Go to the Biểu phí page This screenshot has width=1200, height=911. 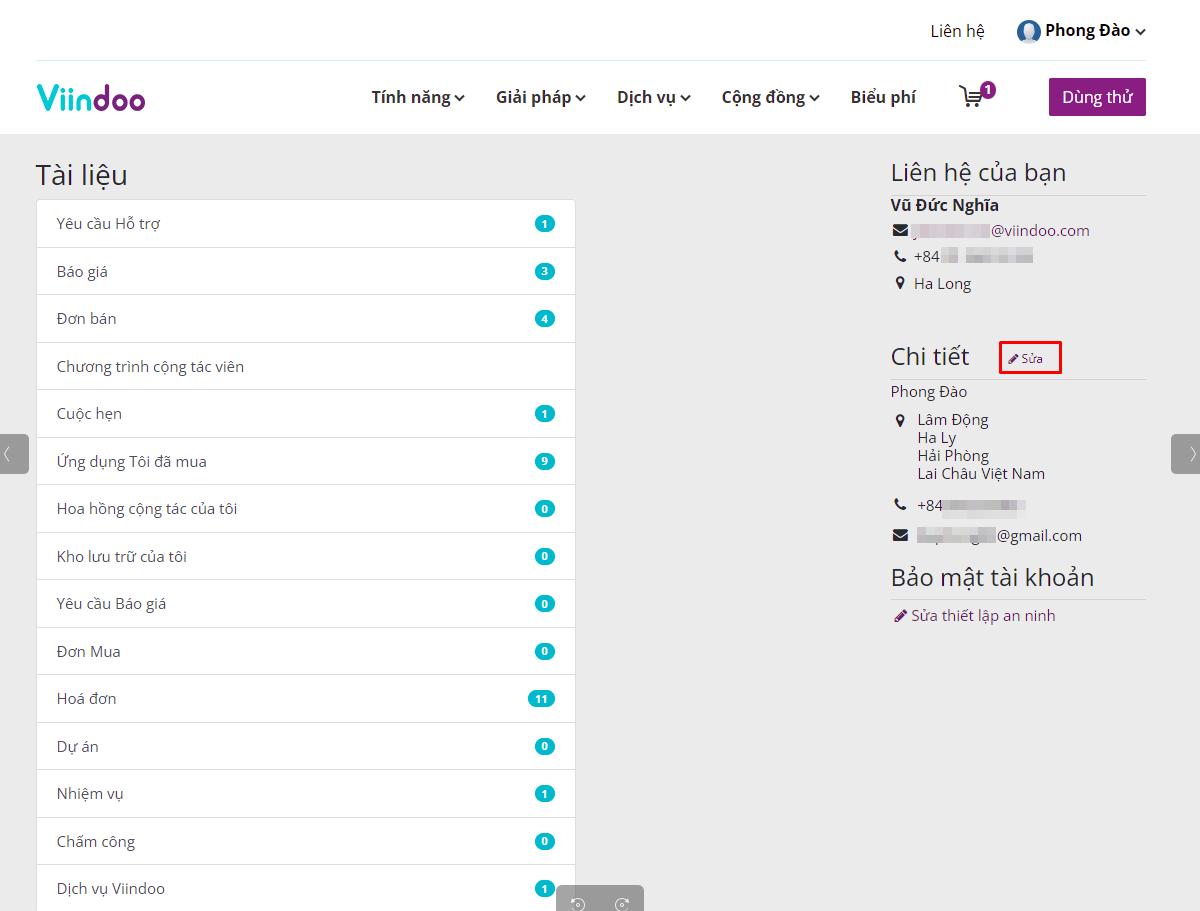(x=883, y=97)
